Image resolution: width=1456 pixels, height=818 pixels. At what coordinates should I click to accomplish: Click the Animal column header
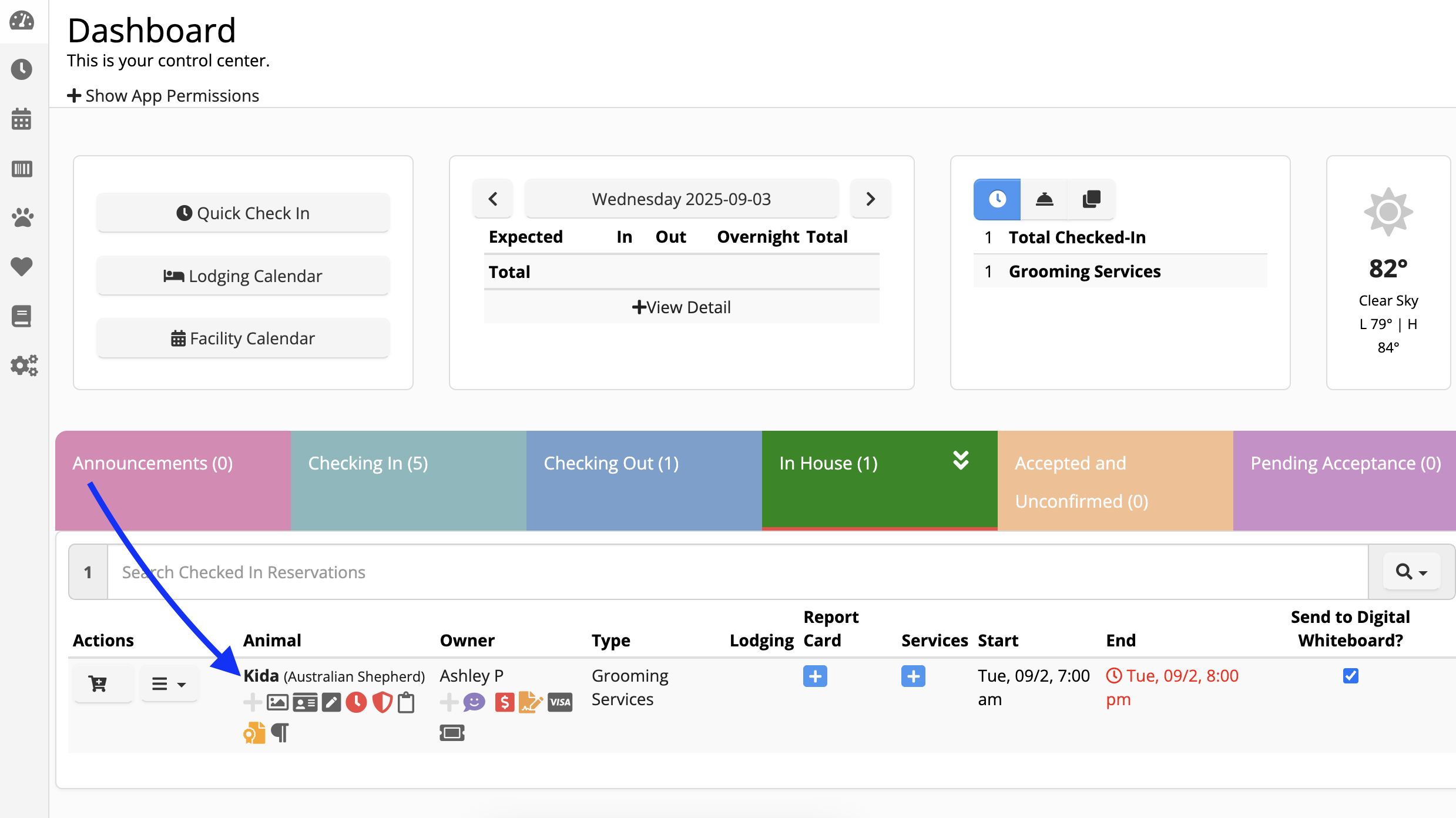coord(272,640)
